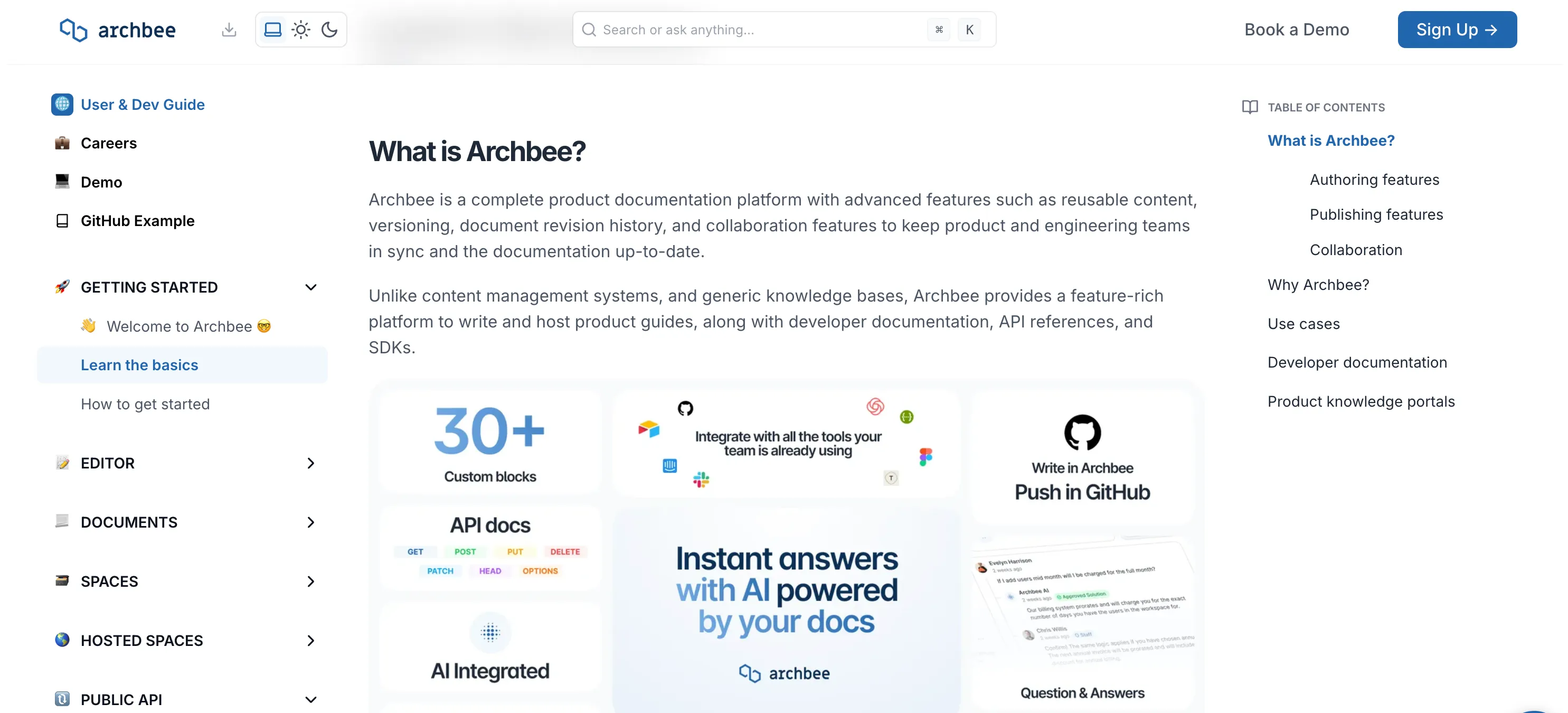Click the search magnifier icon
This screenshot has height=713, width=1568.
589,30
